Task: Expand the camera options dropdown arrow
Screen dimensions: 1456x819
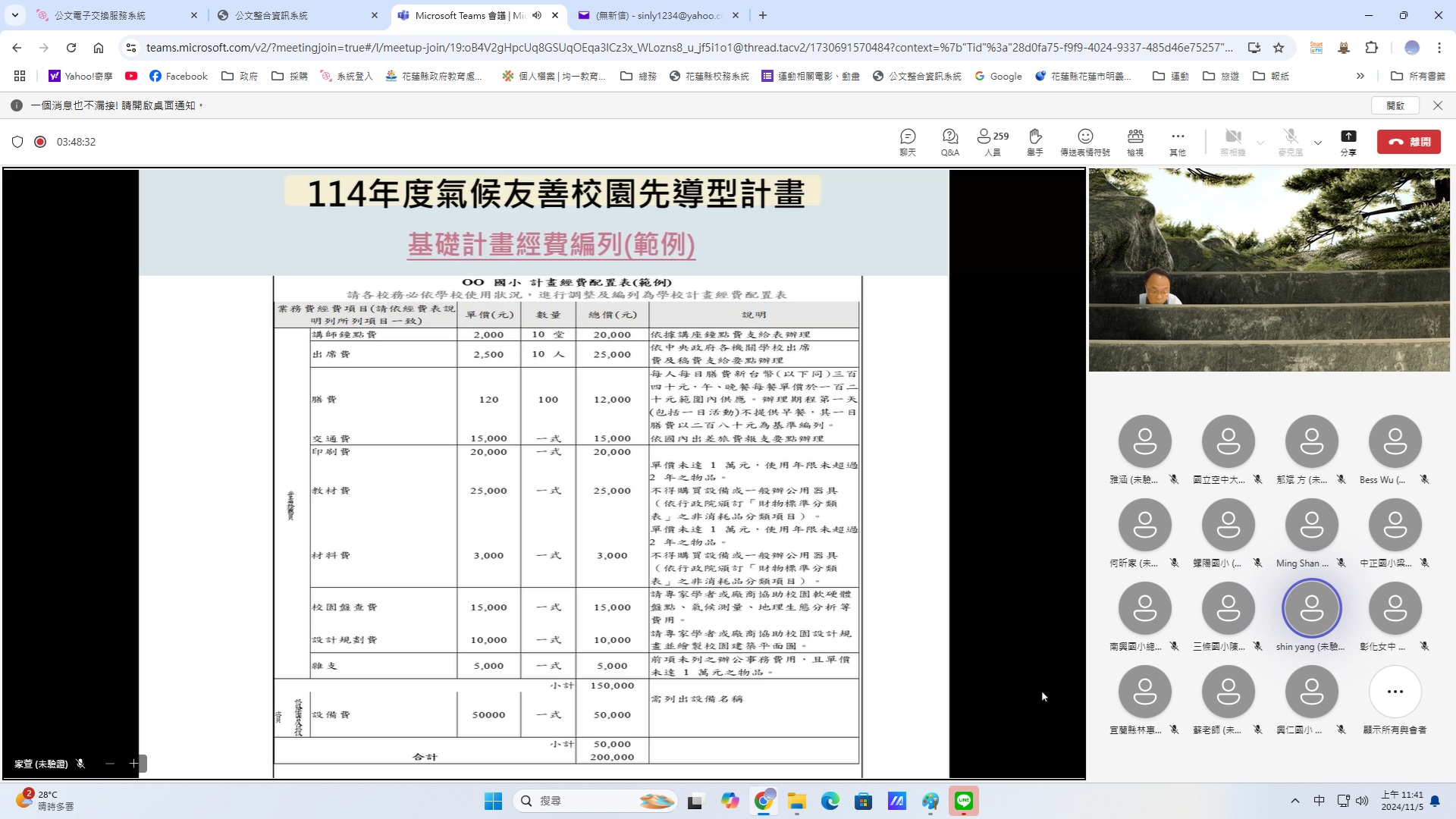Action: (1260, 143)
